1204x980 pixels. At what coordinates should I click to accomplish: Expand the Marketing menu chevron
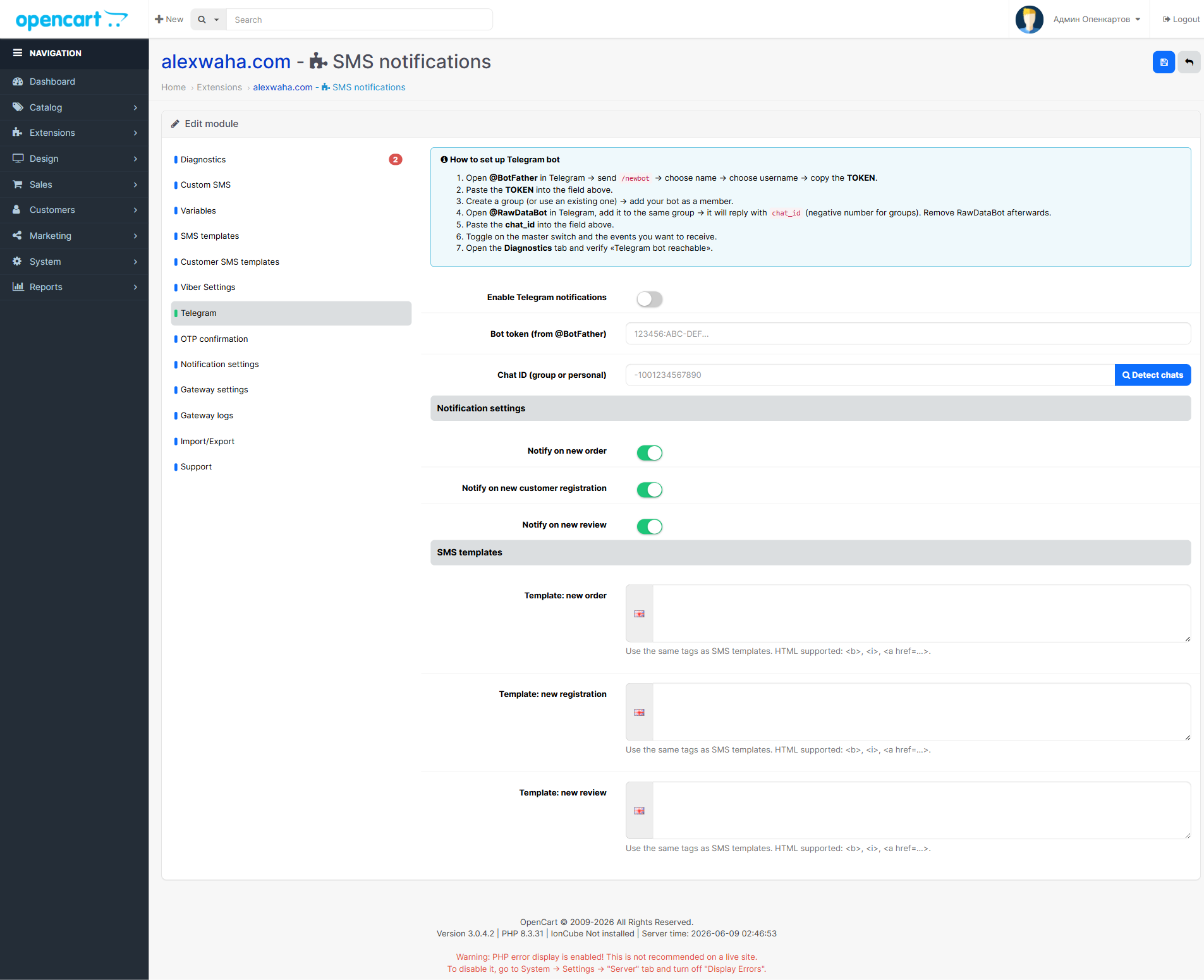pos(135,236)
